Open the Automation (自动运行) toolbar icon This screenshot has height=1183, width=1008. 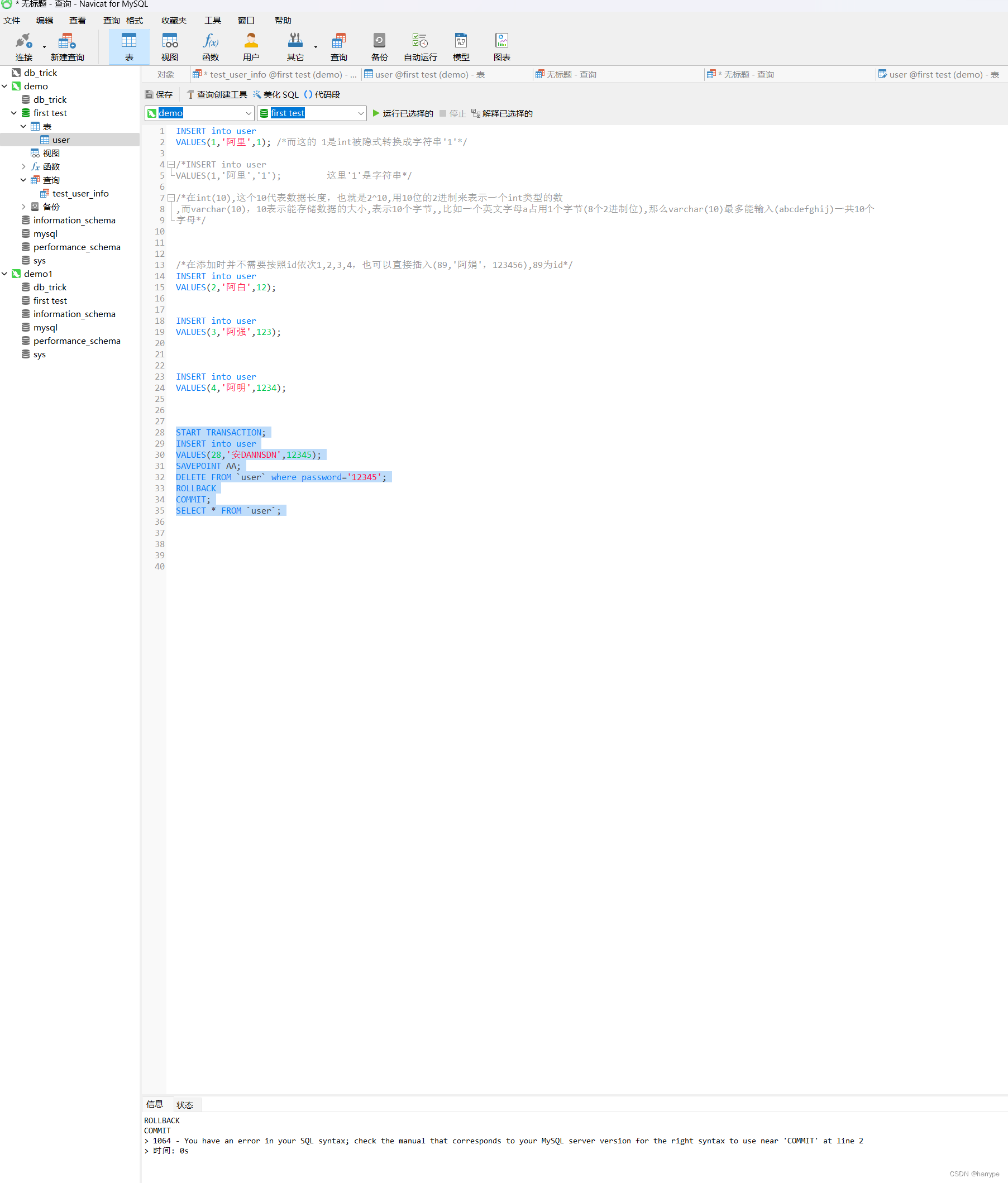(421, 47)
